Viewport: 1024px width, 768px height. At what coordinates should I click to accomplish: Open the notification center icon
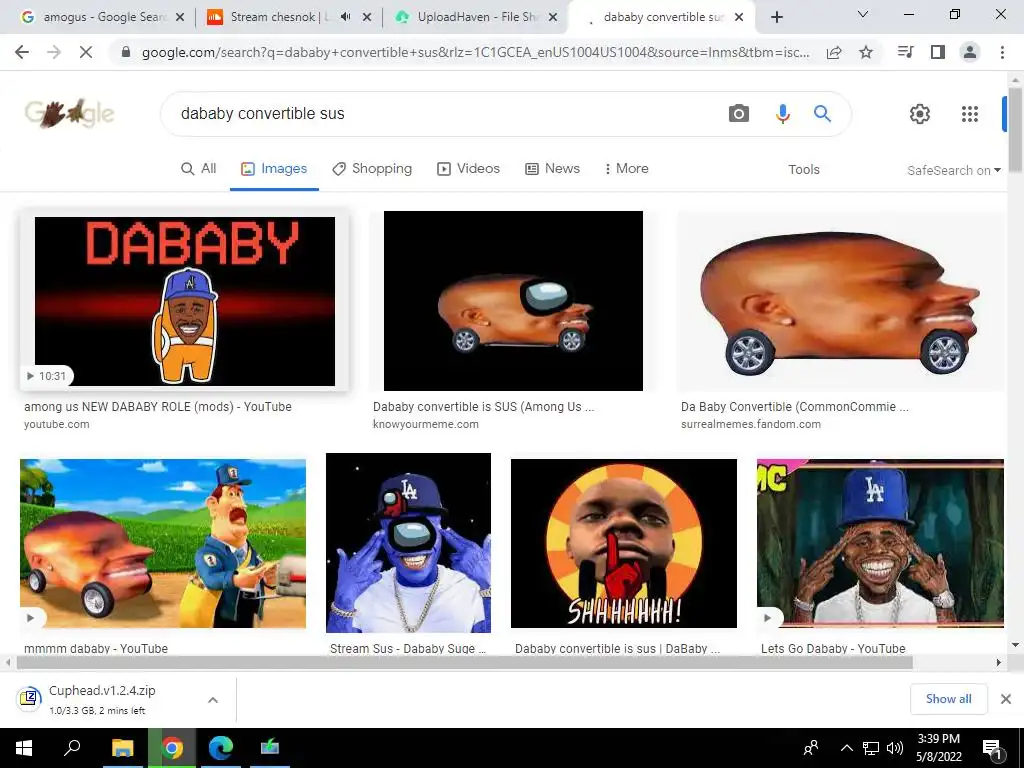992,748
